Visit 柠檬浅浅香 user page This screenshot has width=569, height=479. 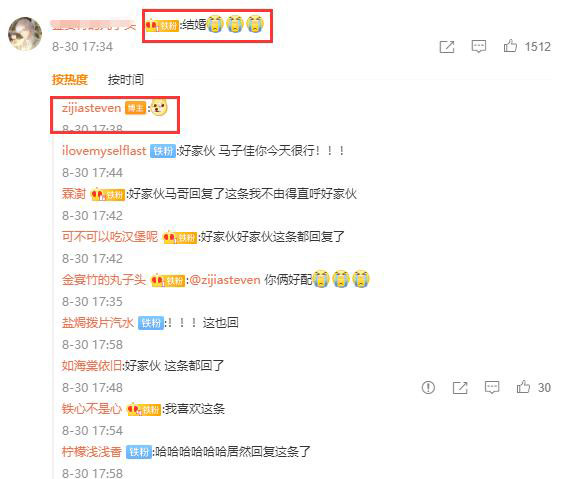(x=92, y=452)
